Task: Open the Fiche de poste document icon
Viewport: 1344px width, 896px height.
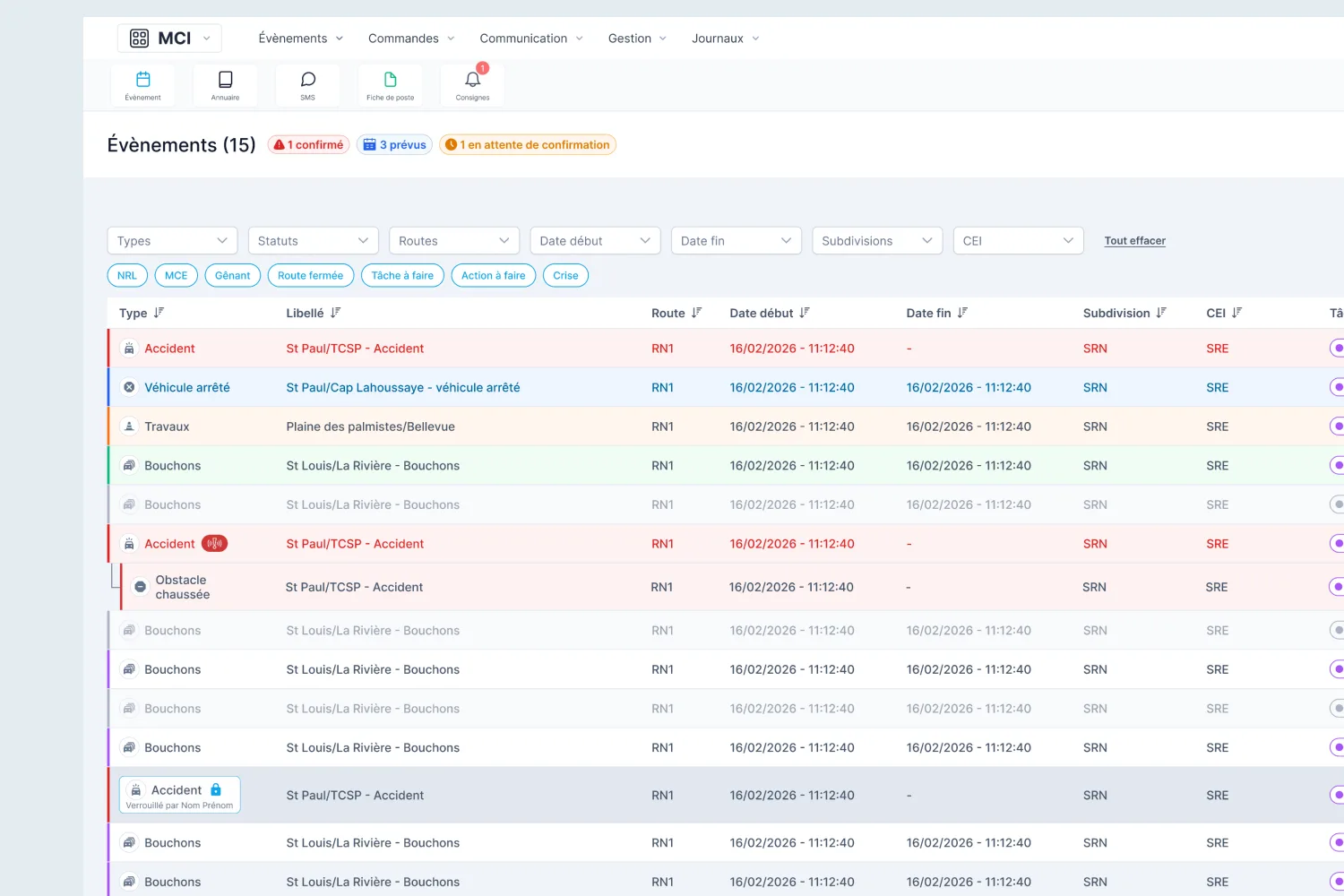Action: [x=390, y=85]
